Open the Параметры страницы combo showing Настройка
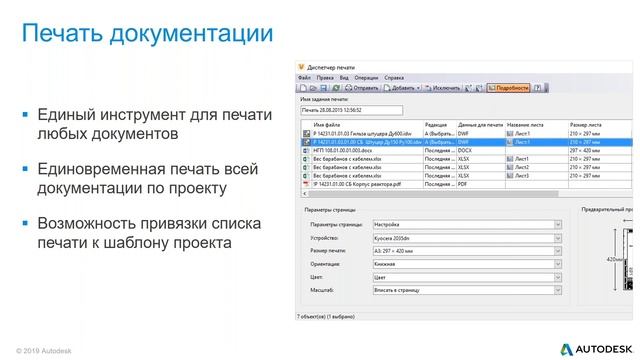Viewport: 640px width, 360px height. point(467,224)
